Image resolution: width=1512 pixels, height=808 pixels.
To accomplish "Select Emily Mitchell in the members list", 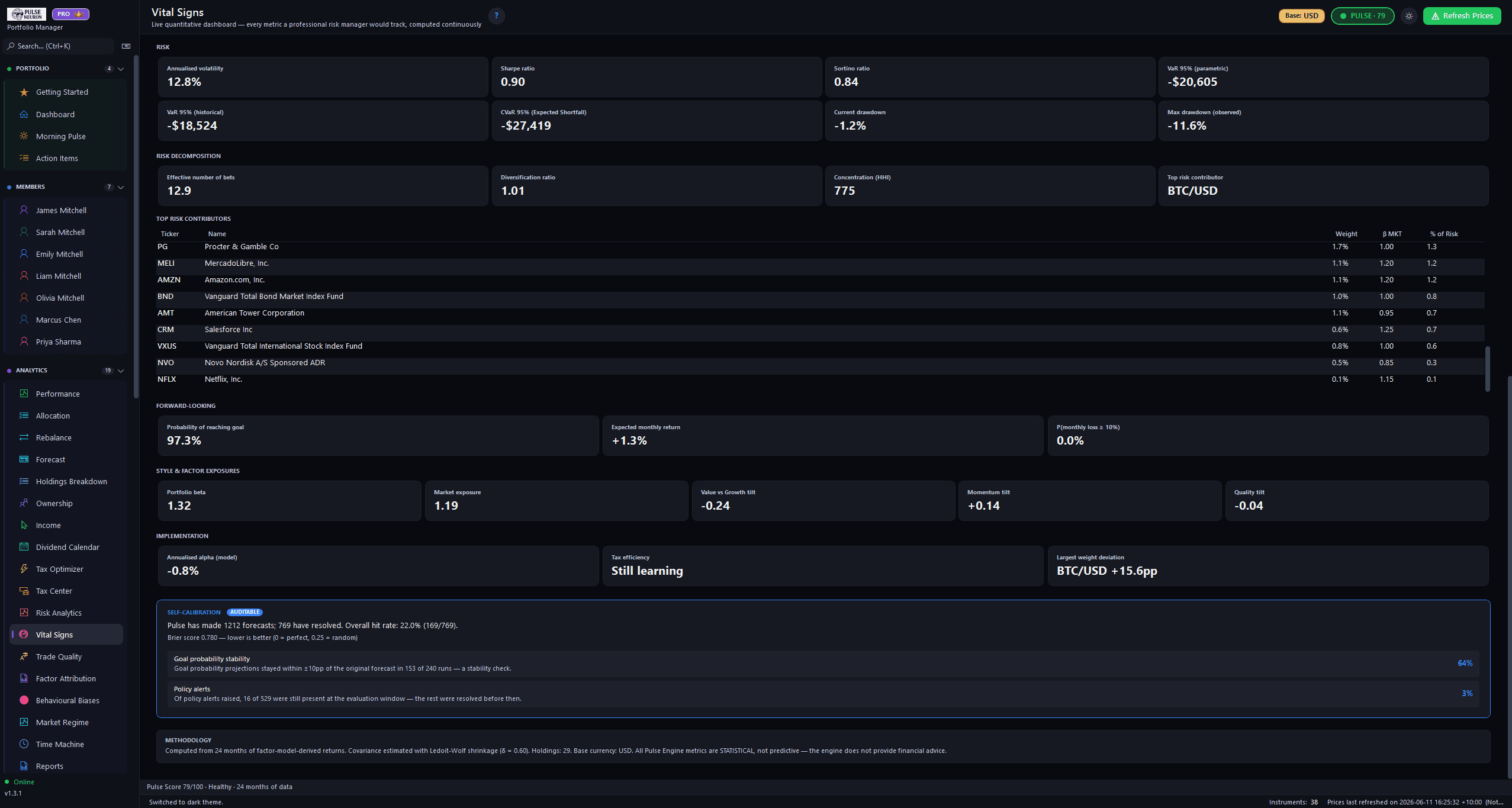I will 66,254.
